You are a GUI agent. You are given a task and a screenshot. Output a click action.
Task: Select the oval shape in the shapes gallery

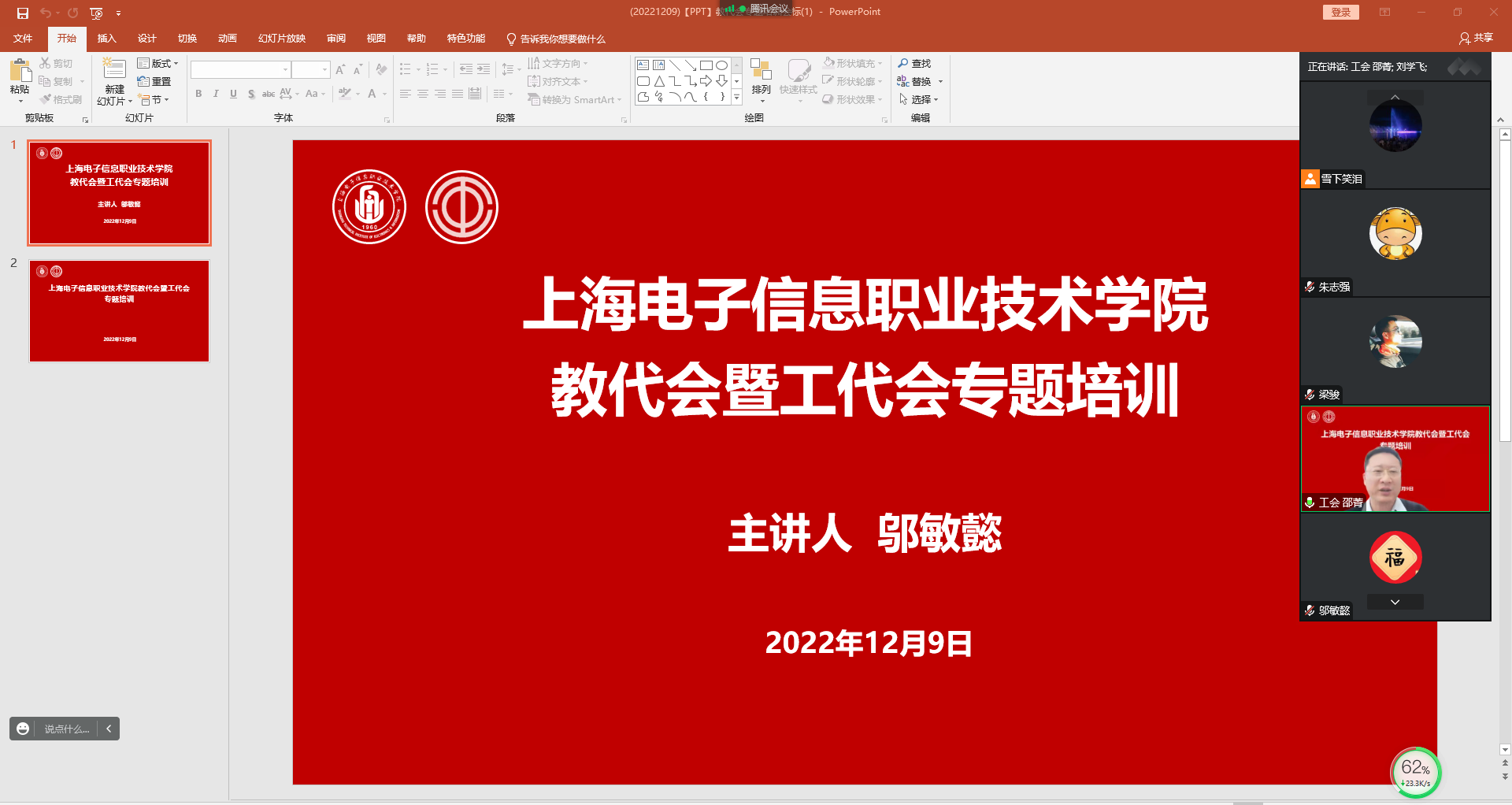point(721,65)
